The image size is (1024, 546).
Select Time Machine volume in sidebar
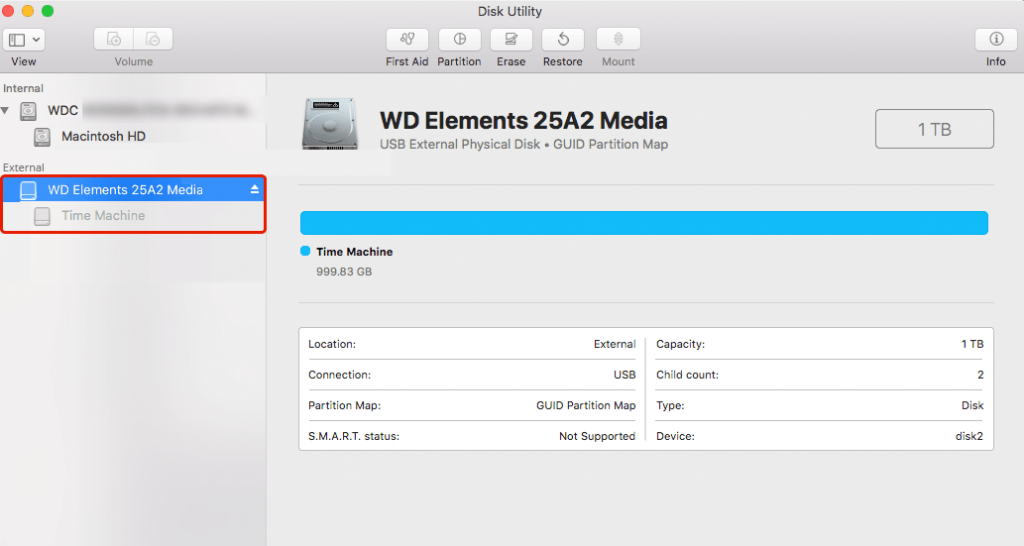(x=133, y=216)
